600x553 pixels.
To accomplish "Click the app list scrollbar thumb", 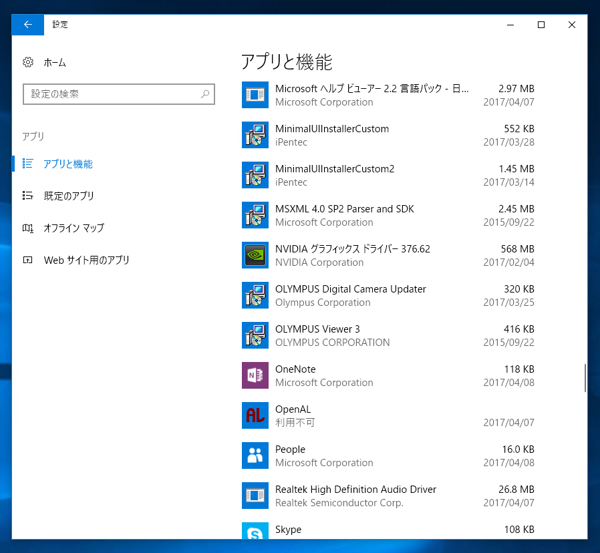I will [x=585, y=378].
